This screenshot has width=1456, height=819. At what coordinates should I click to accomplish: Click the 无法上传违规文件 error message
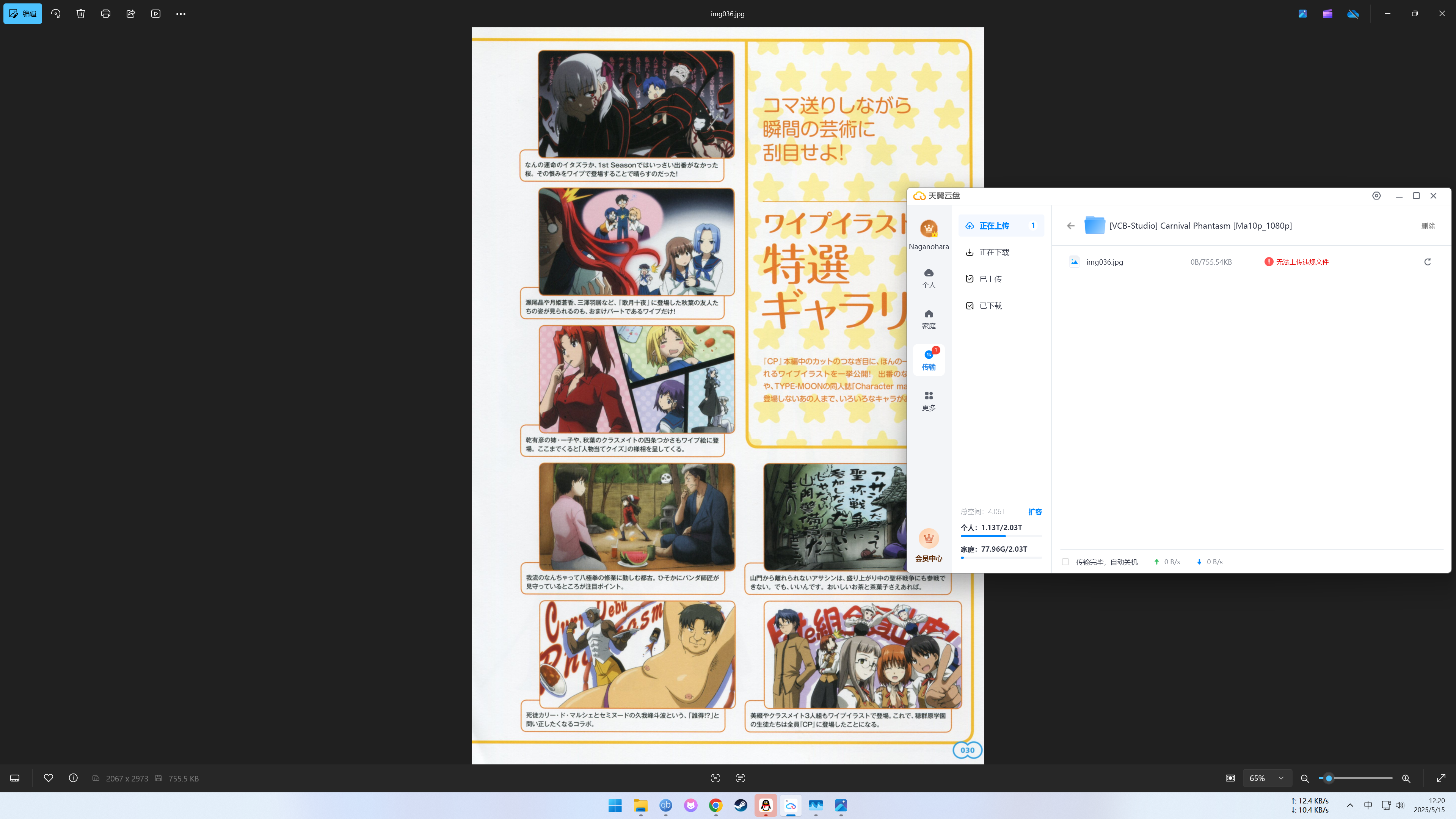1302,262
